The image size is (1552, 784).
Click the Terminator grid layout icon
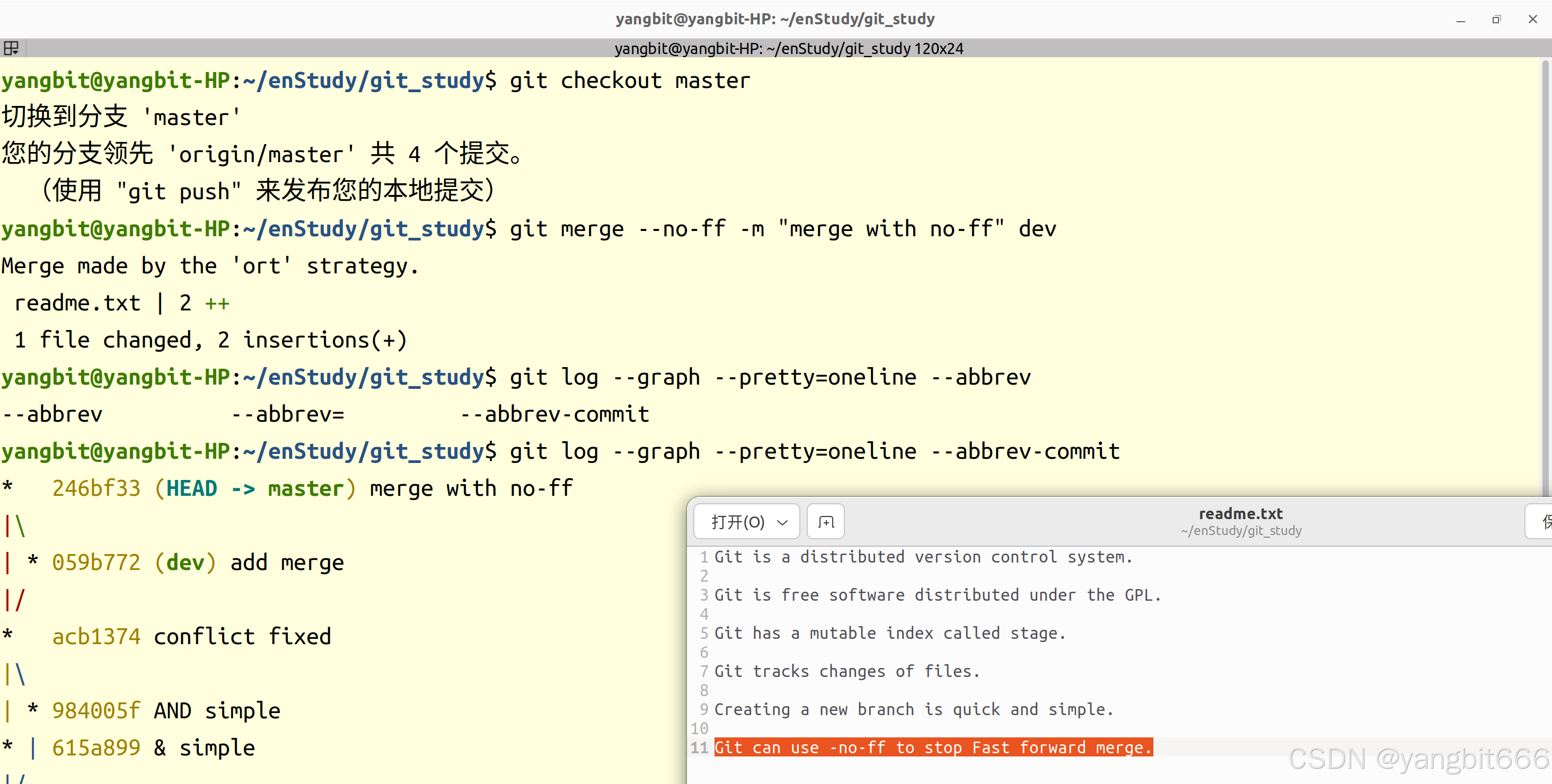pos(12,48)
